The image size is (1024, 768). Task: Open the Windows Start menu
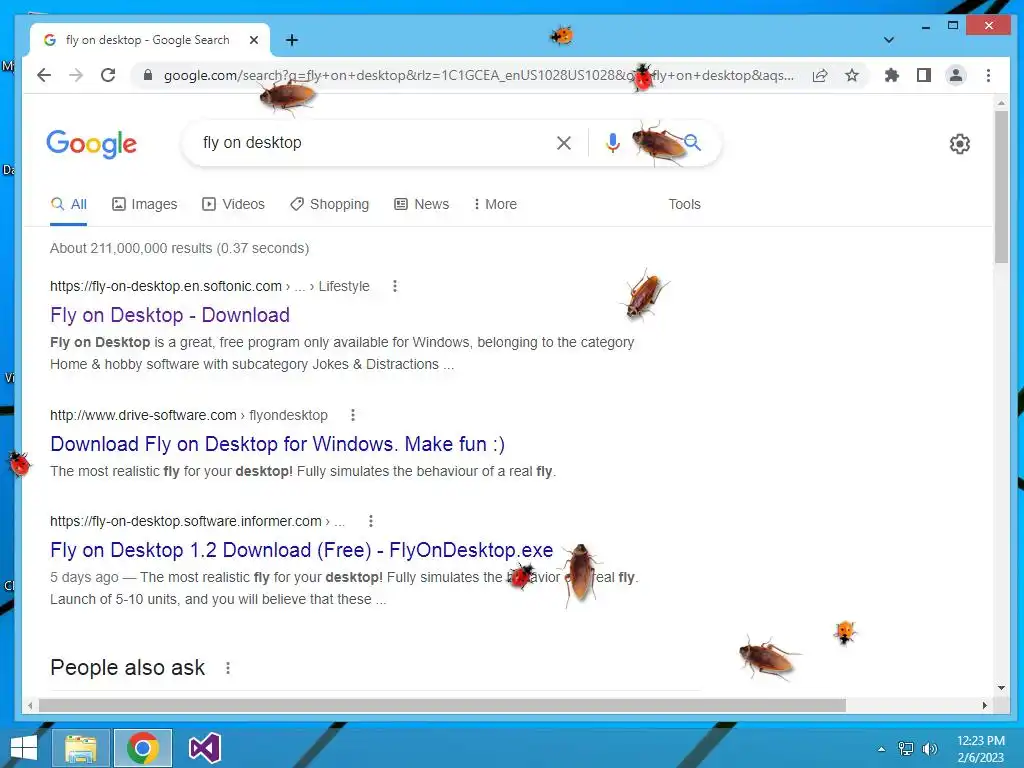(24, 748)
